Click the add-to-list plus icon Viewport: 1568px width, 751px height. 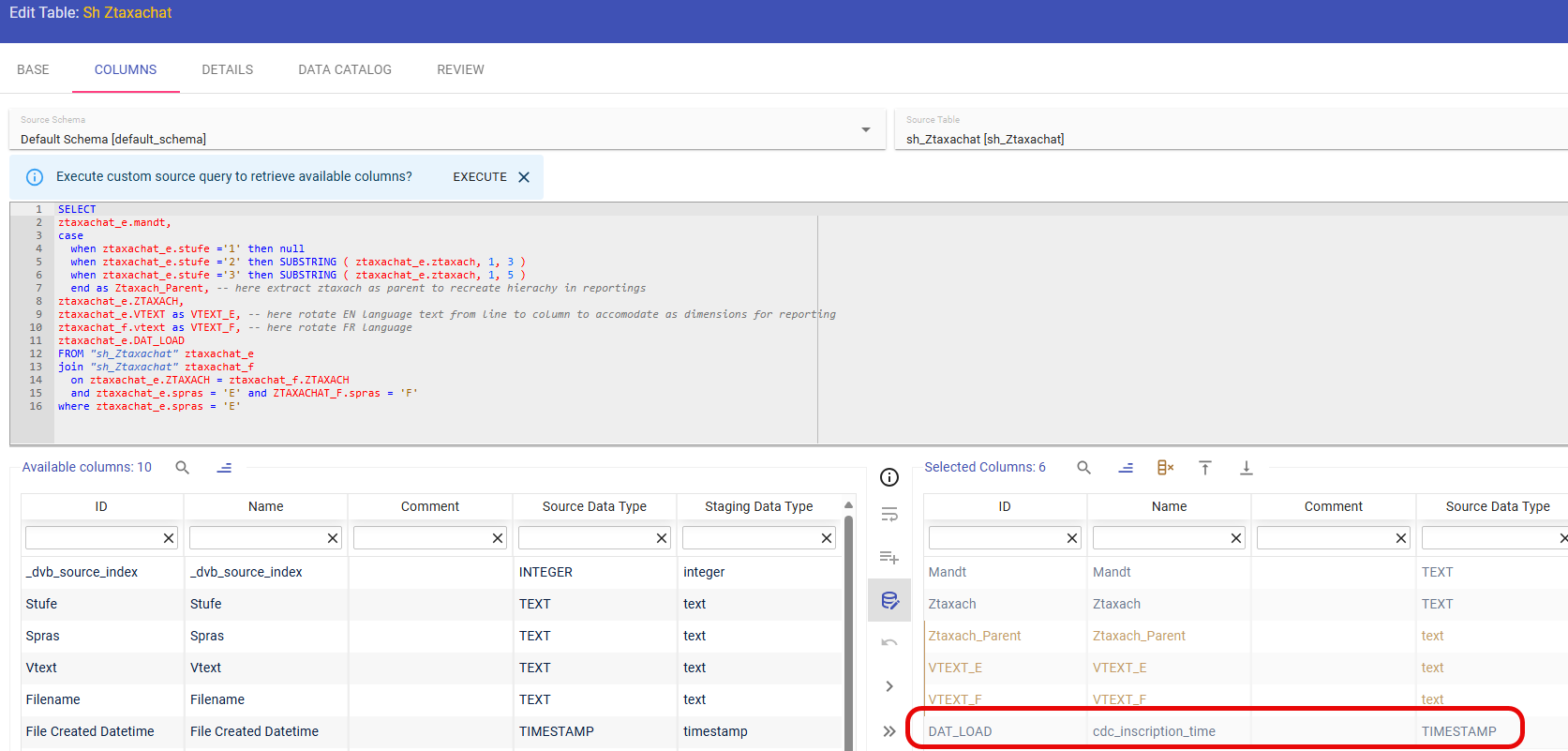[x=889, y=558]
